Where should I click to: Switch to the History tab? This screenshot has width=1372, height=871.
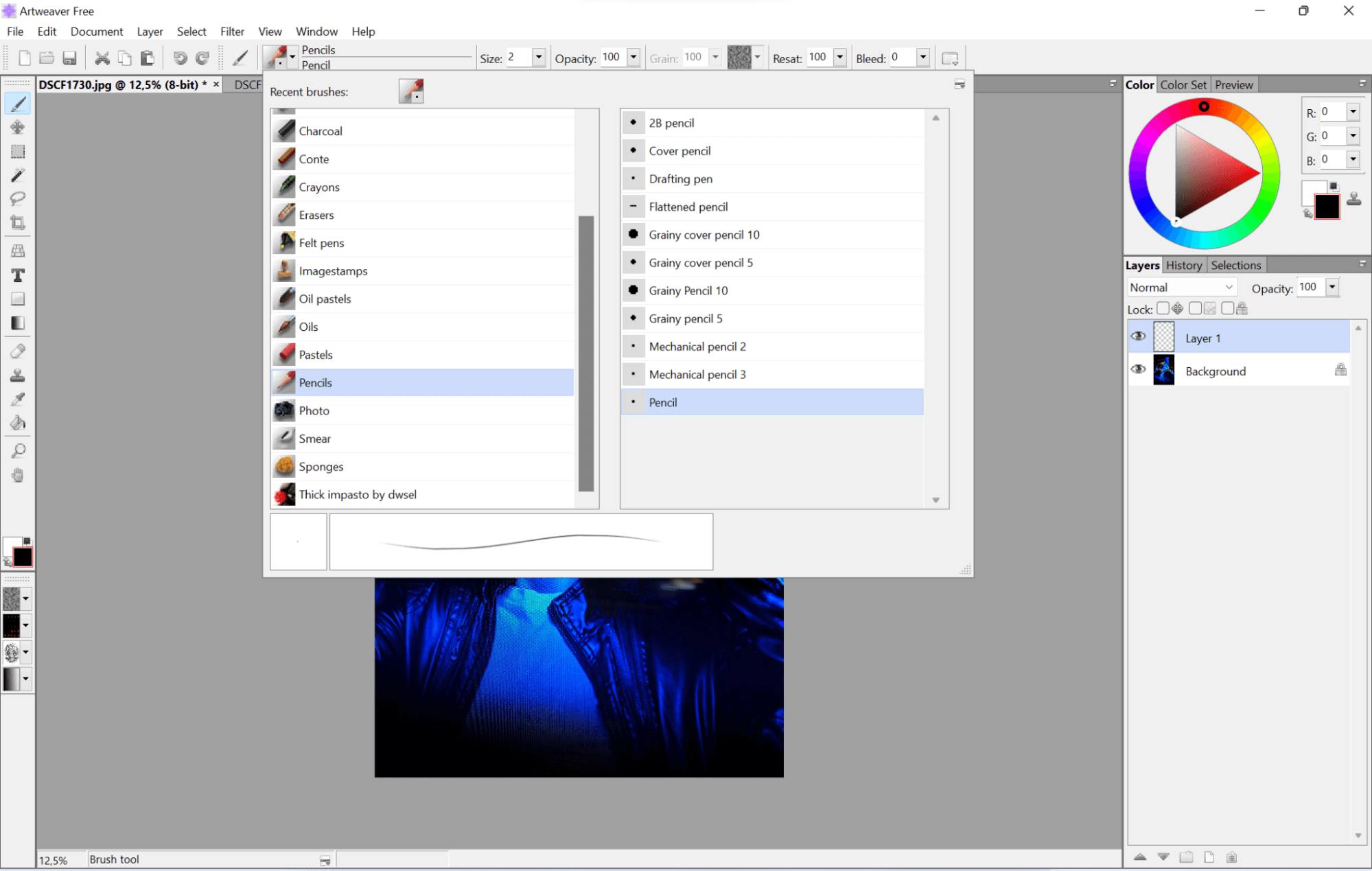click(x=1183, y=265)
